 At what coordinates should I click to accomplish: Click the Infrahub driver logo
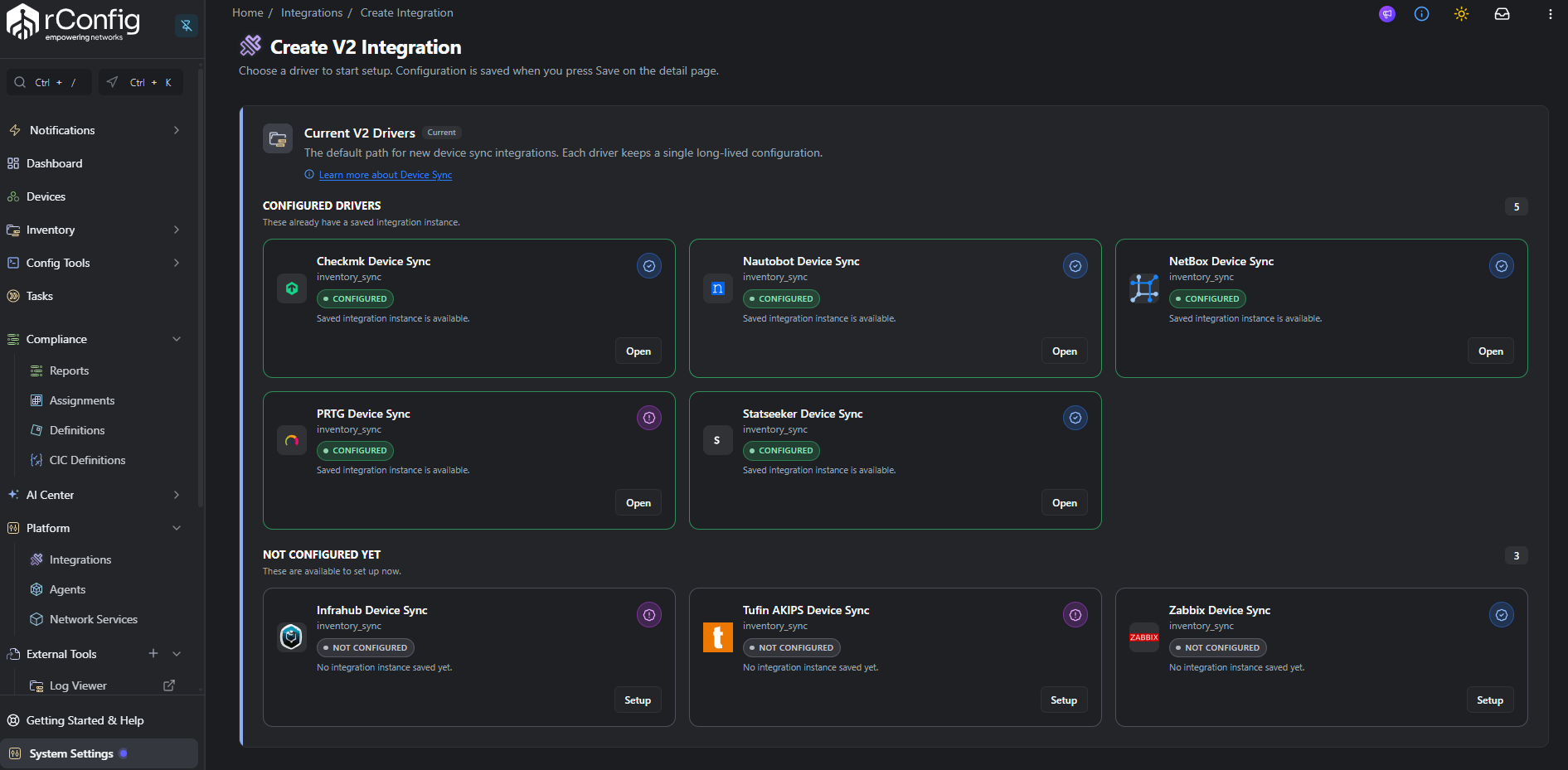point(292,637)
